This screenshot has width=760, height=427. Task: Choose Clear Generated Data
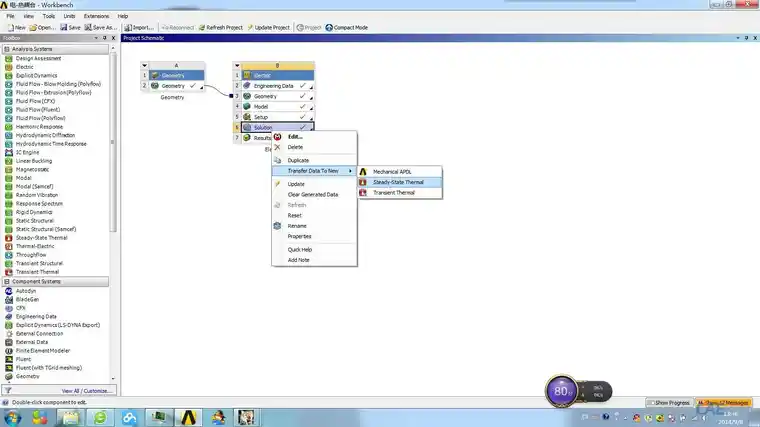[314, 194]
